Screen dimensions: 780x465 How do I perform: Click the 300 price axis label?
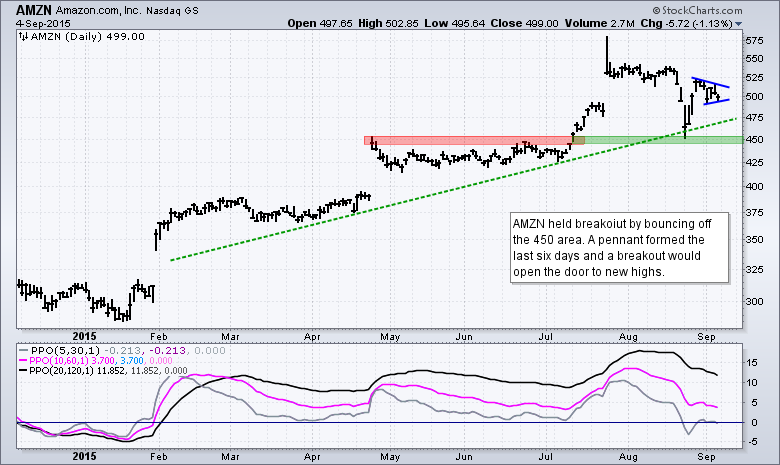click(x=754, y=301)
